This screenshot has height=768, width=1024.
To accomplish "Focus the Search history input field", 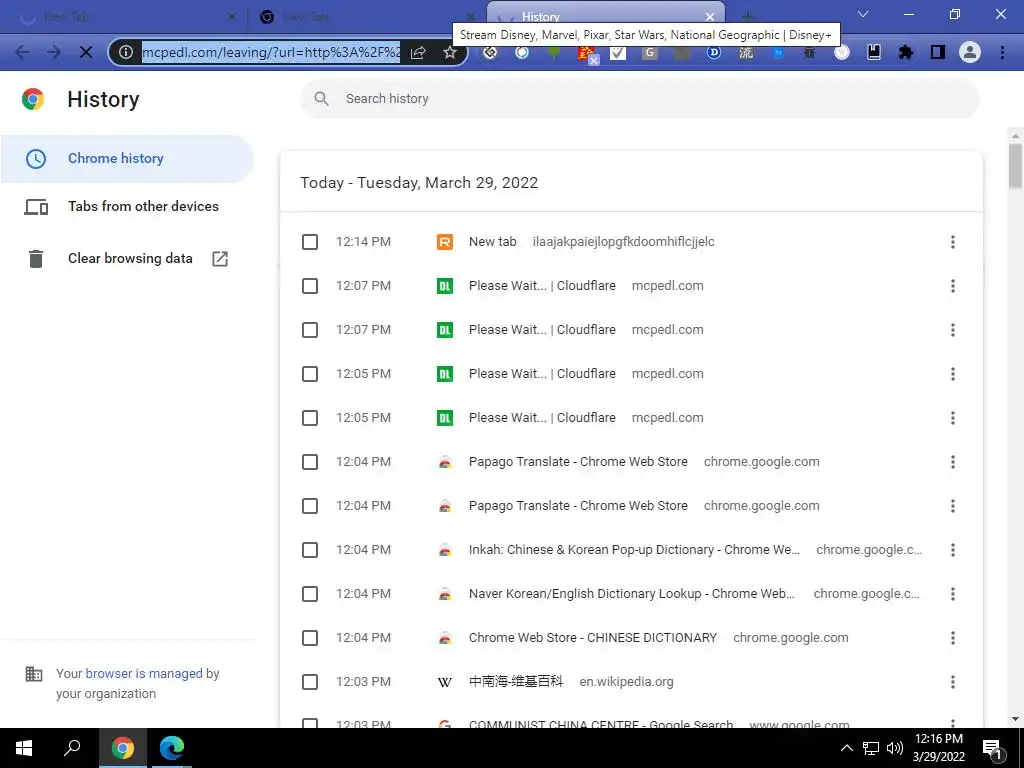I will [x=640, y=99].
